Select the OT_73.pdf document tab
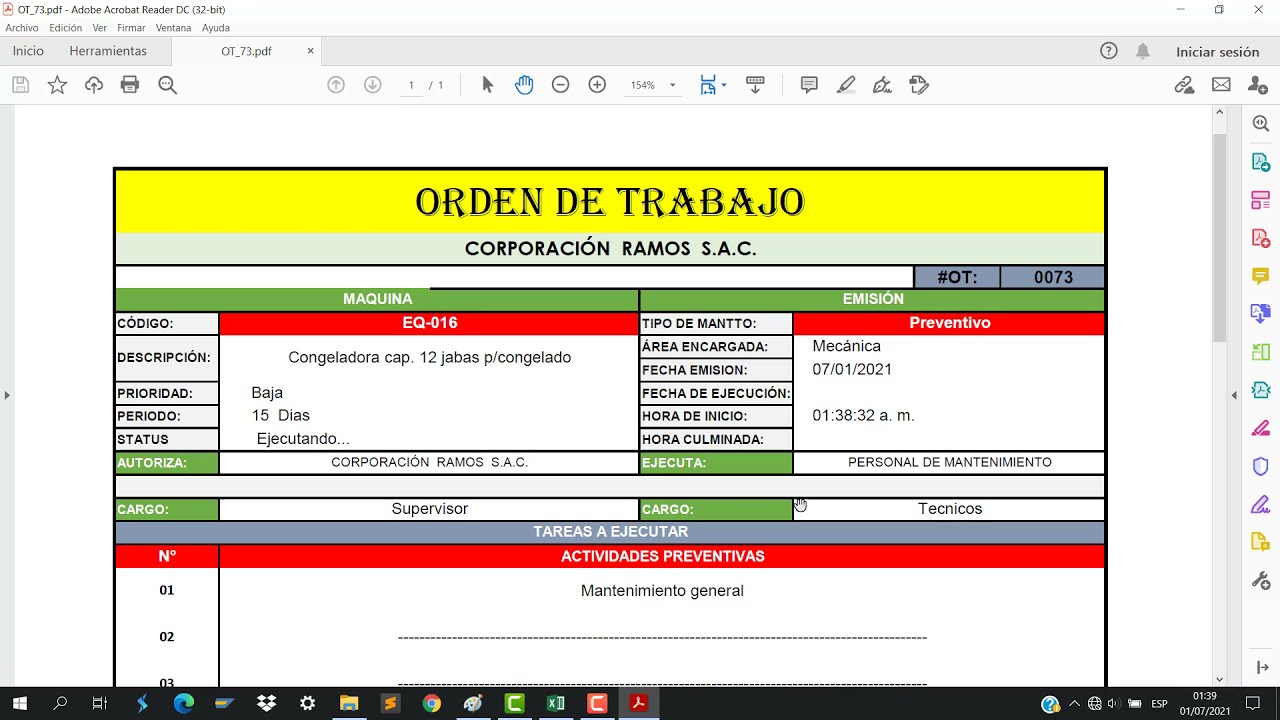The height and width of the screenshot is (720, 1280). click(246, 51)
